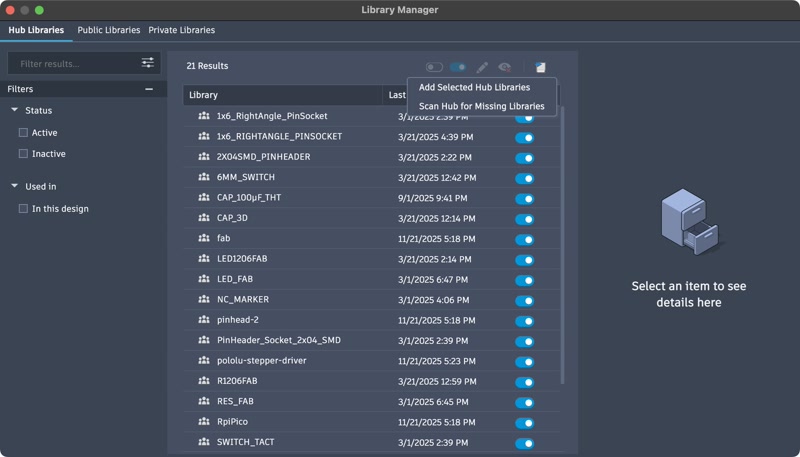
Task: Click the crossed-out eye icon in toolbar
Action: 505,67
